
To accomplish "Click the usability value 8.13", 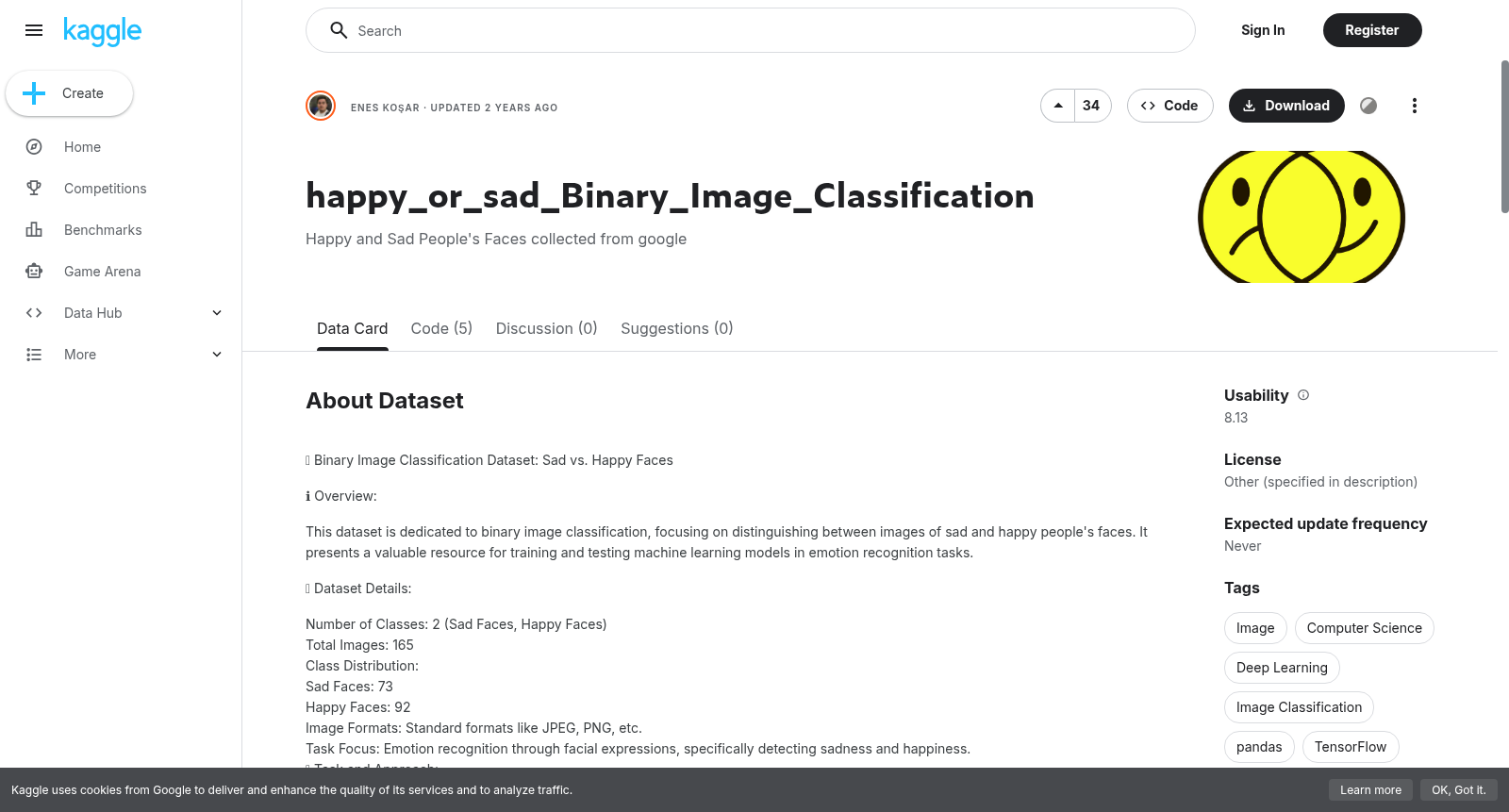I will pyautogui.click(x=1235, y=418).
